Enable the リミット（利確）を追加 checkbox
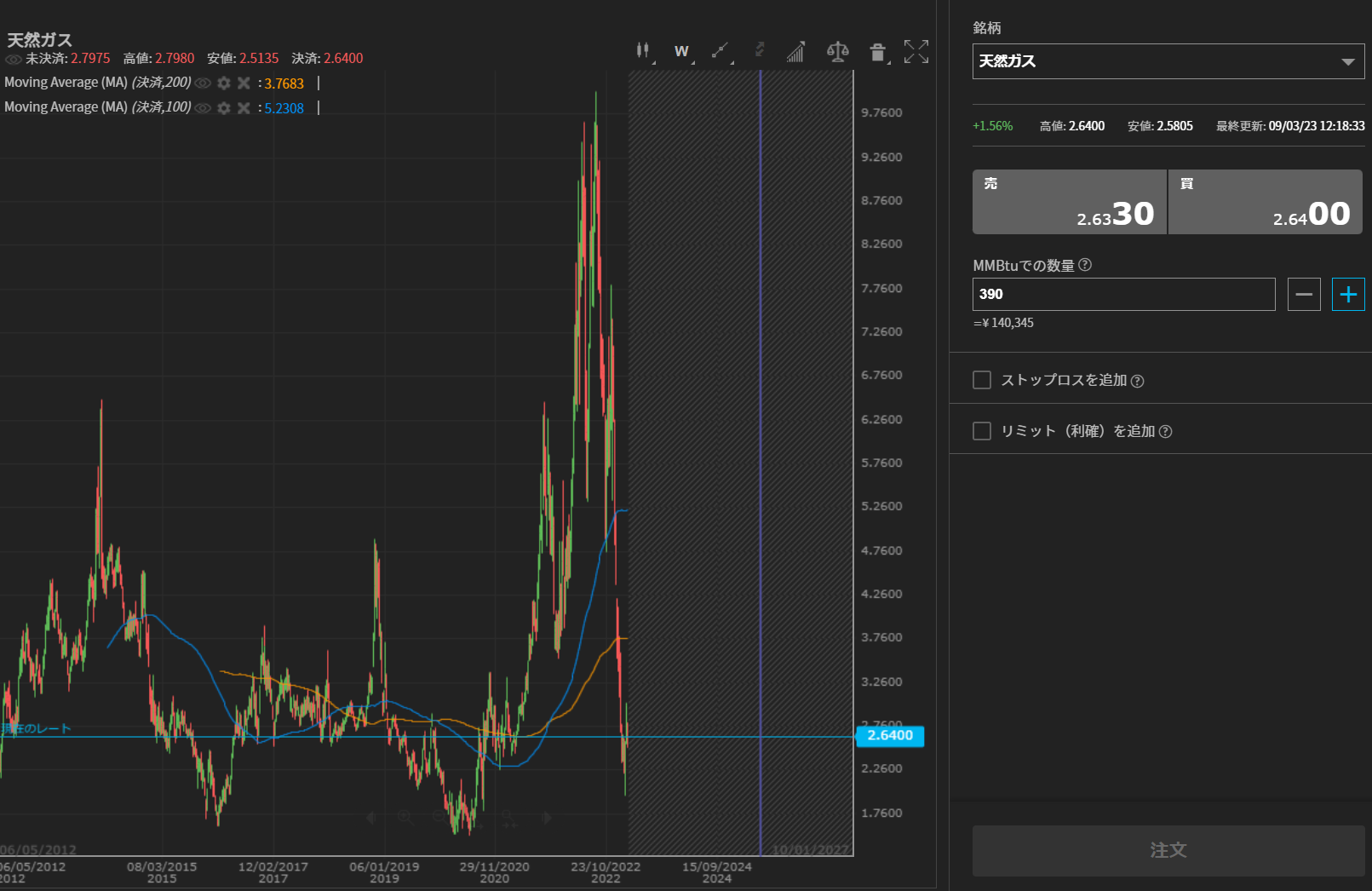The width and height of the screenshot is (1372, 891). click(982, 431)
